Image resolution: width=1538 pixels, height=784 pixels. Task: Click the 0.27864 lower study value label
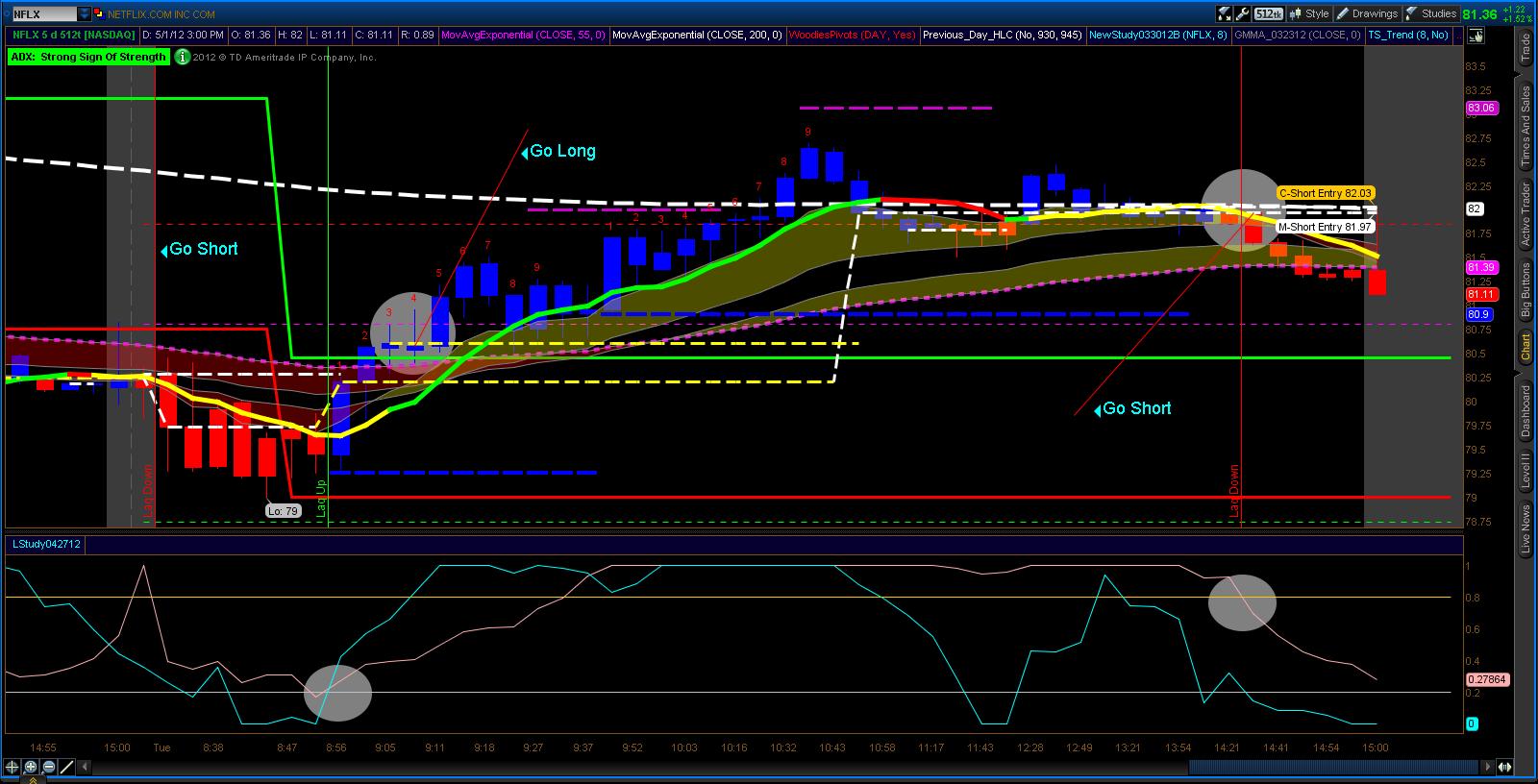[1486, 679]
